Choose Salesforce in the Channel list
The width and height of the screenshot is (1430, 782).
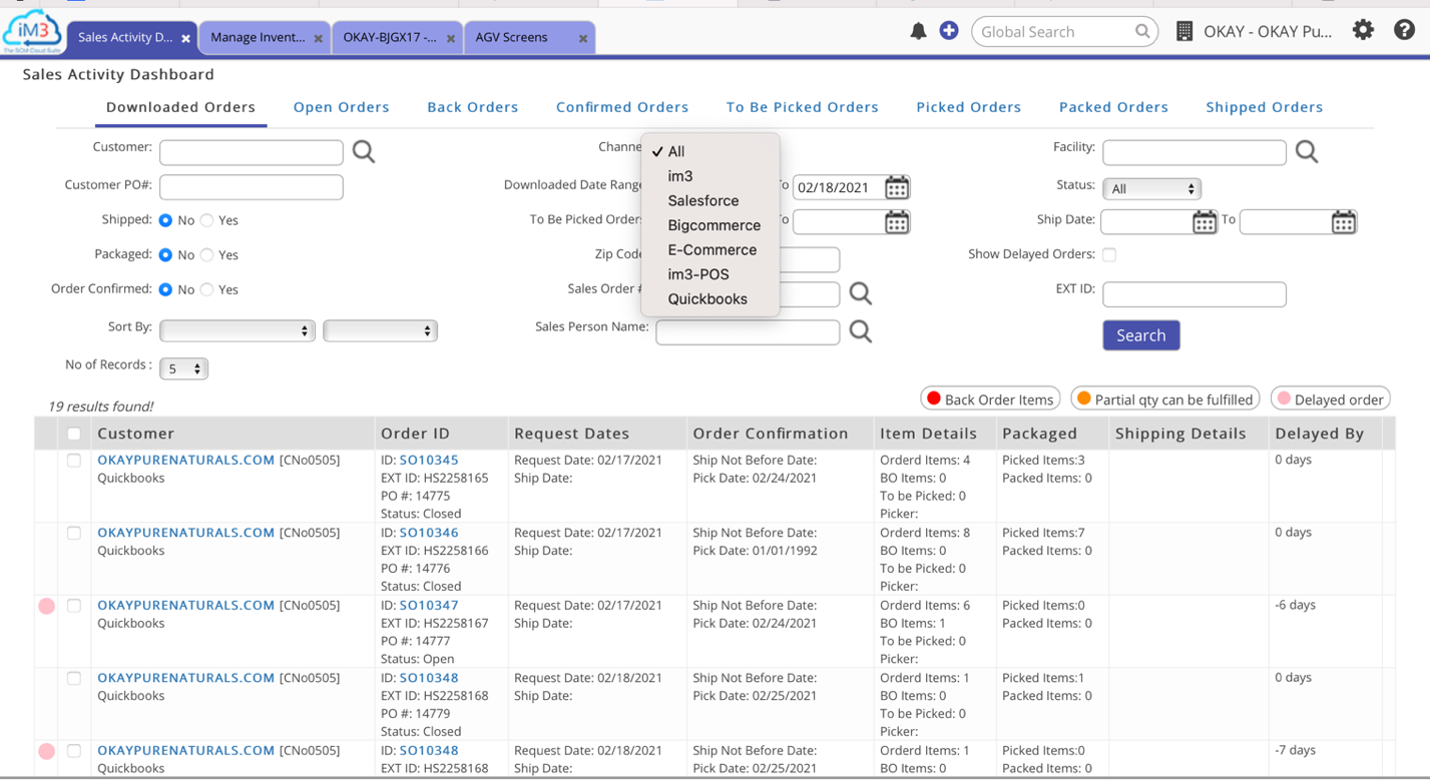tap(710, 201)
